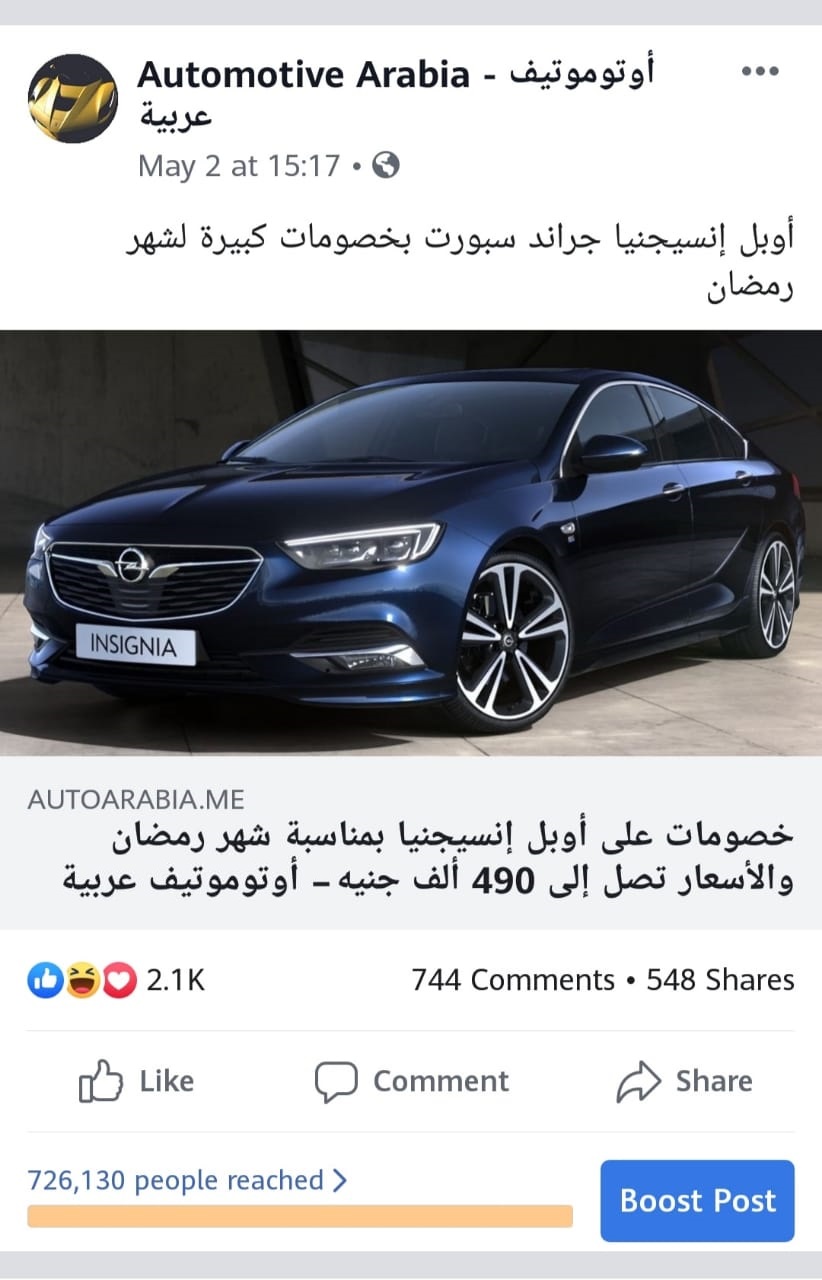This screenshot has width=822, height=1280.
Task: Open the three-dot post options menu
Action: point(759,71)
